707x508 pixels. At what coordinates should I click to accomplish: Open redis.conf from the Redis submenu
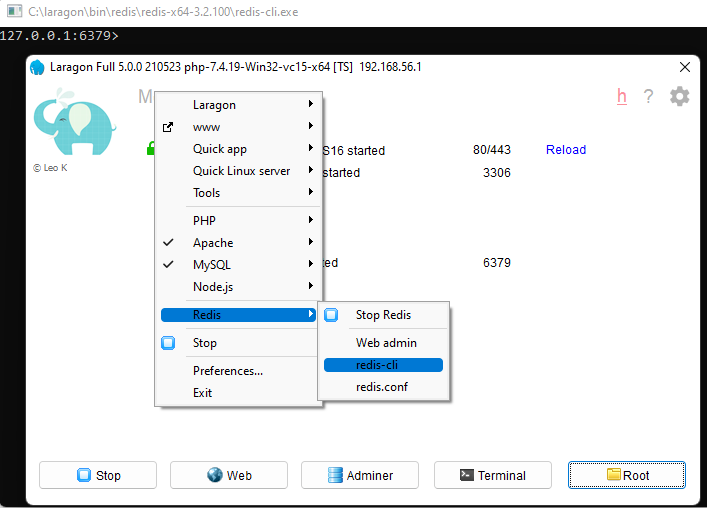(x=383, y=387)
